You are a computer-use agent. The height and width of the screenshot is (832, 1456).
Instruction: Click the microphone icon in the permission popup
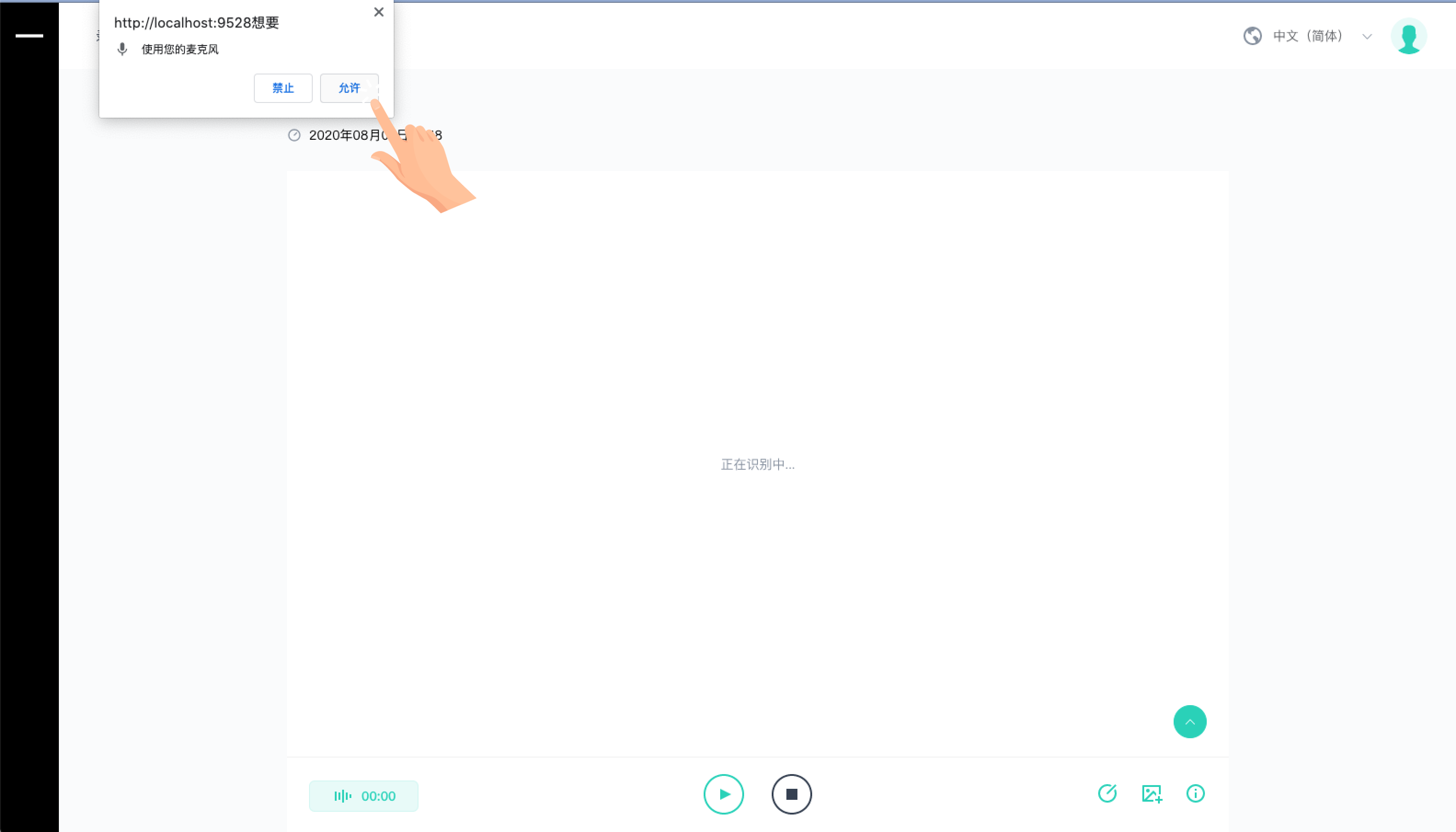[122, 49]
